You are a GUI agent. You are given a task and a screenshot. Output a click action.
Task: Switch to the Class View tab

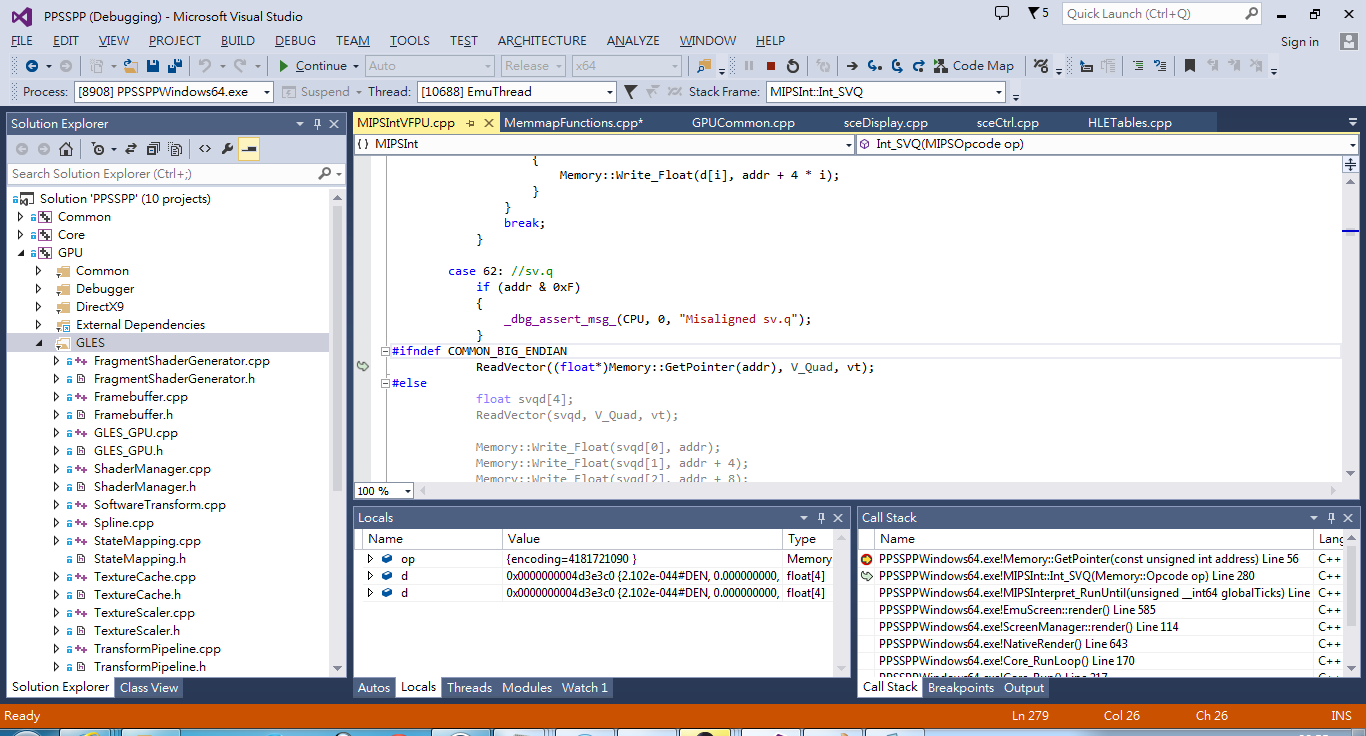coord(149,688)
